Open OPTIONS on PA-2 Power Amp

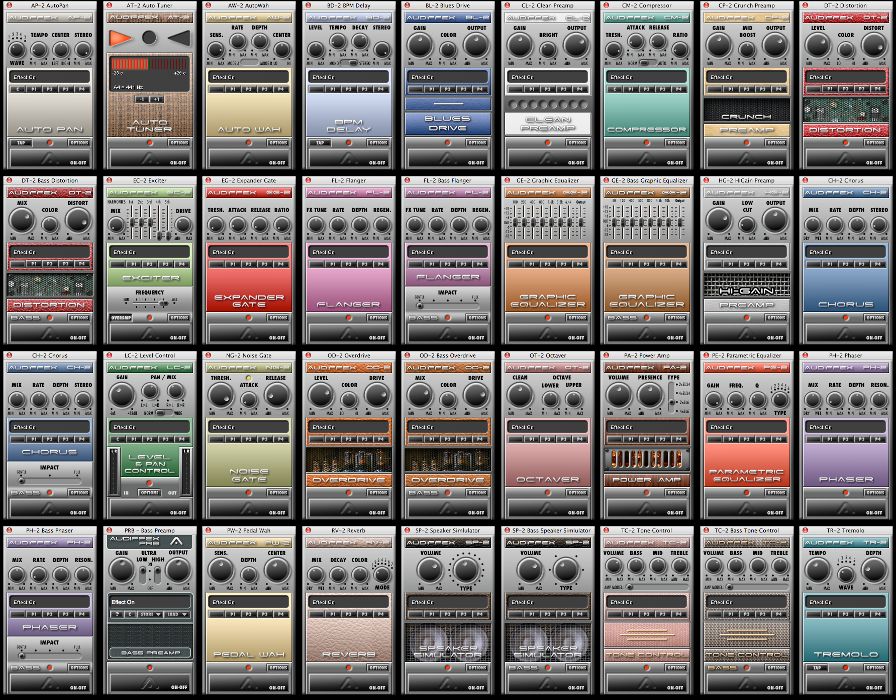click(x=676, y=493)
